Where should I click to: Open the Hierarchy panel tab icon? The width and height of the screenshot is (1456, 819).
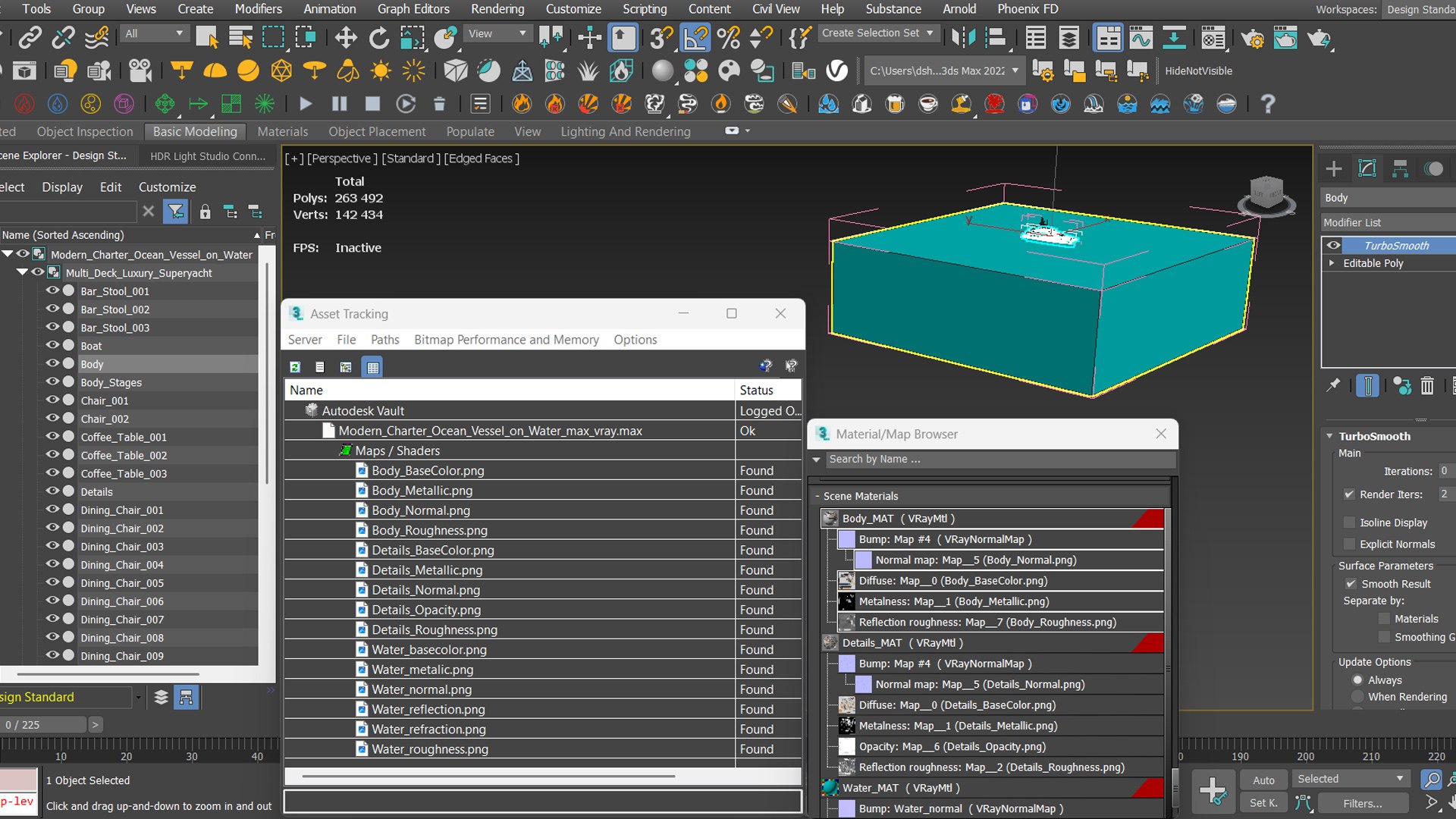pos(1400,168)
